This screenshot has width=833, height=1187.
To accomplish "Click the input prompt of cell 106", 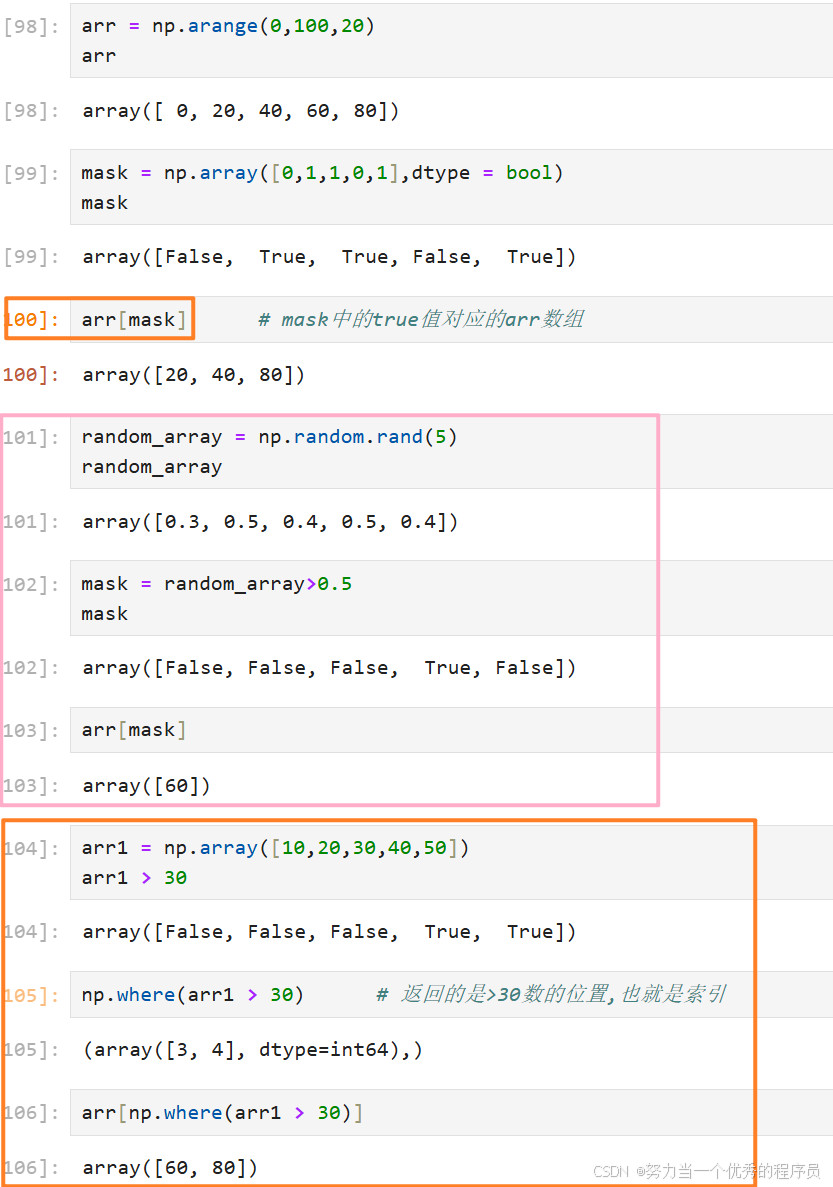I will coord(31,1114).
